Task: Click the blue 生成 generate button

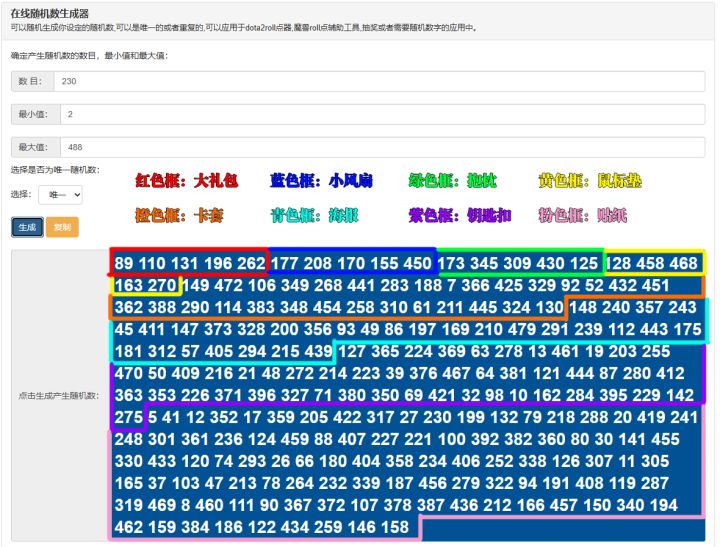Action: [x=27, y=227]
